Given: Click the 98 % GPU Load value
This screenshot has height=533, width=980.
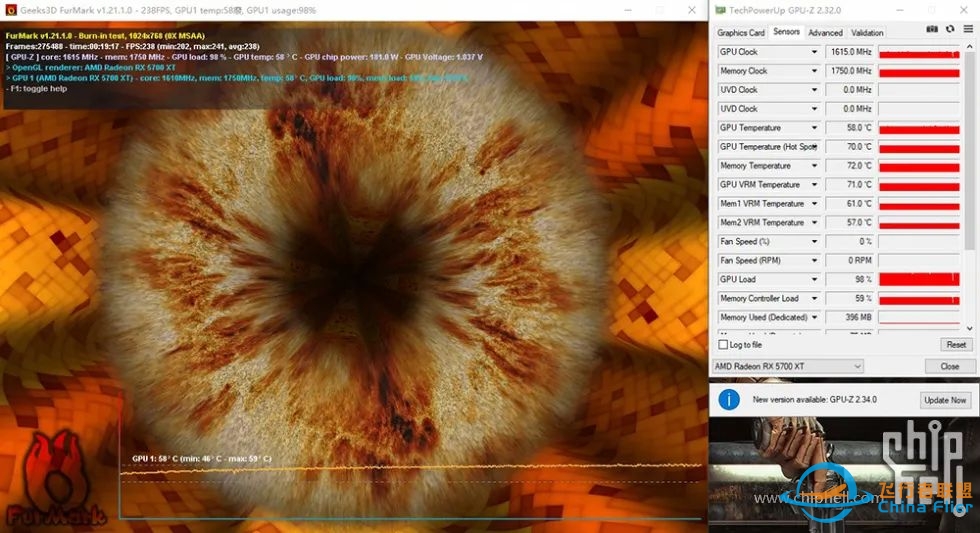Looking at the screenshot, I should point(850,279).
